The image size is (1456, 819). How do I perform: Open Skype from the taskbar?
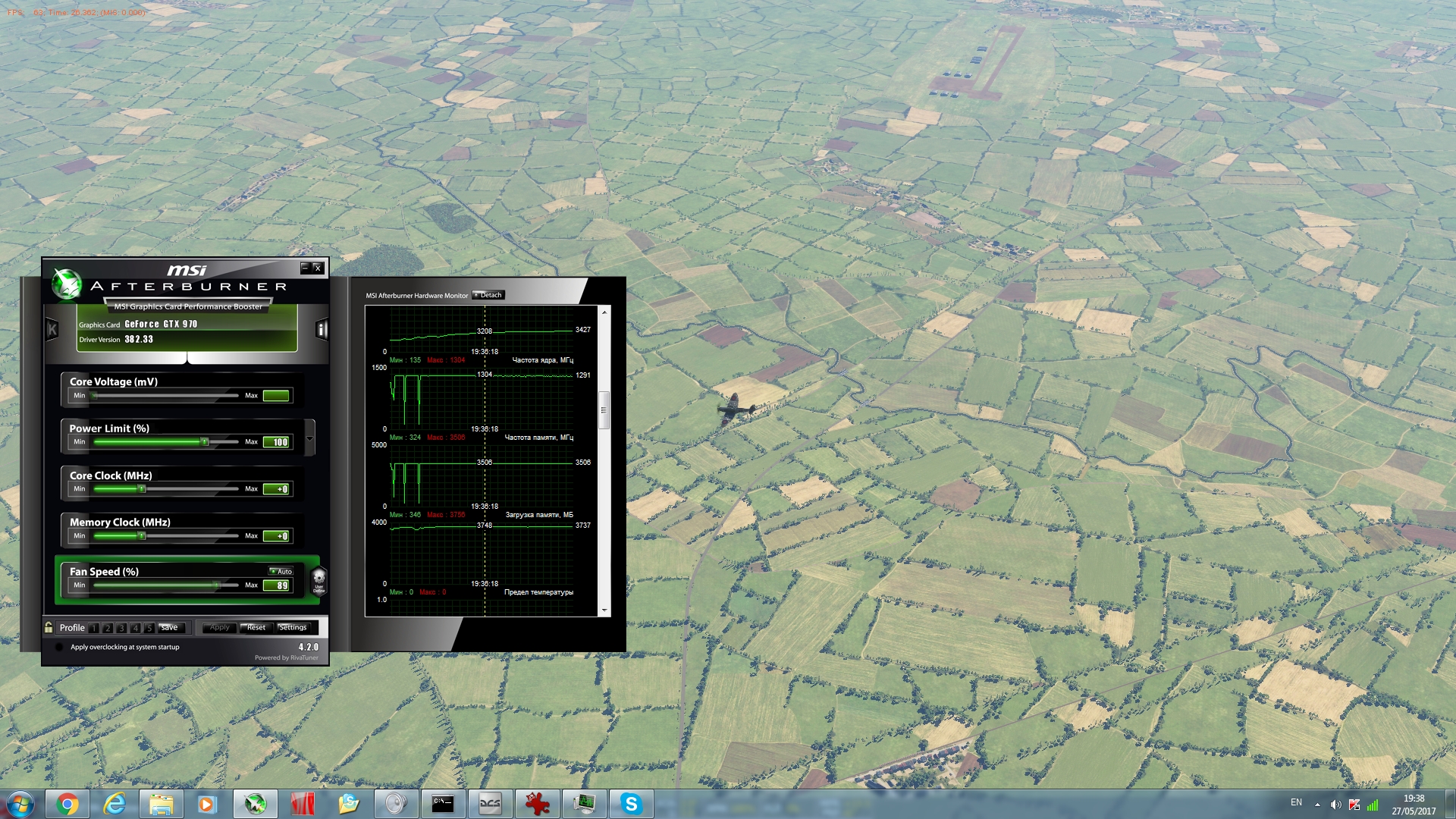pos(631,804)
